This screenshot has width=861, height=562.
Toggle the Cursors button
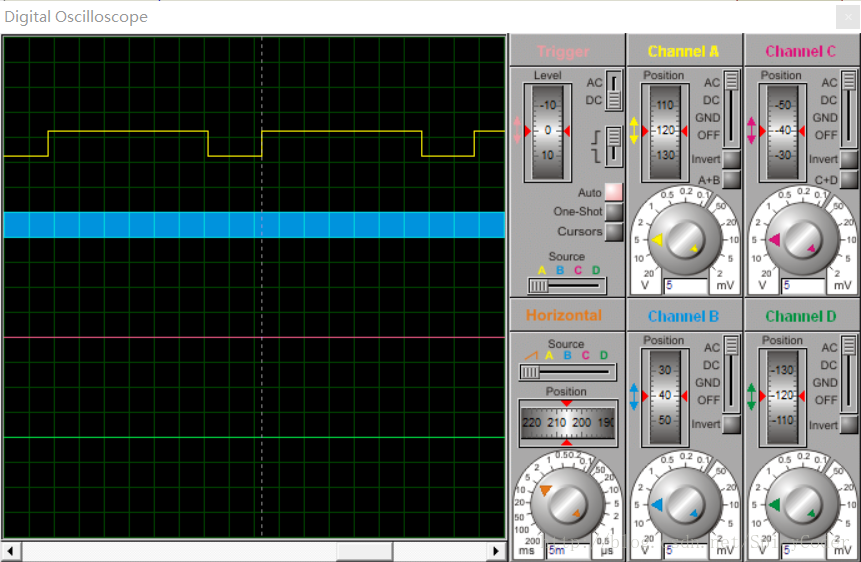[x=613, y=232]
